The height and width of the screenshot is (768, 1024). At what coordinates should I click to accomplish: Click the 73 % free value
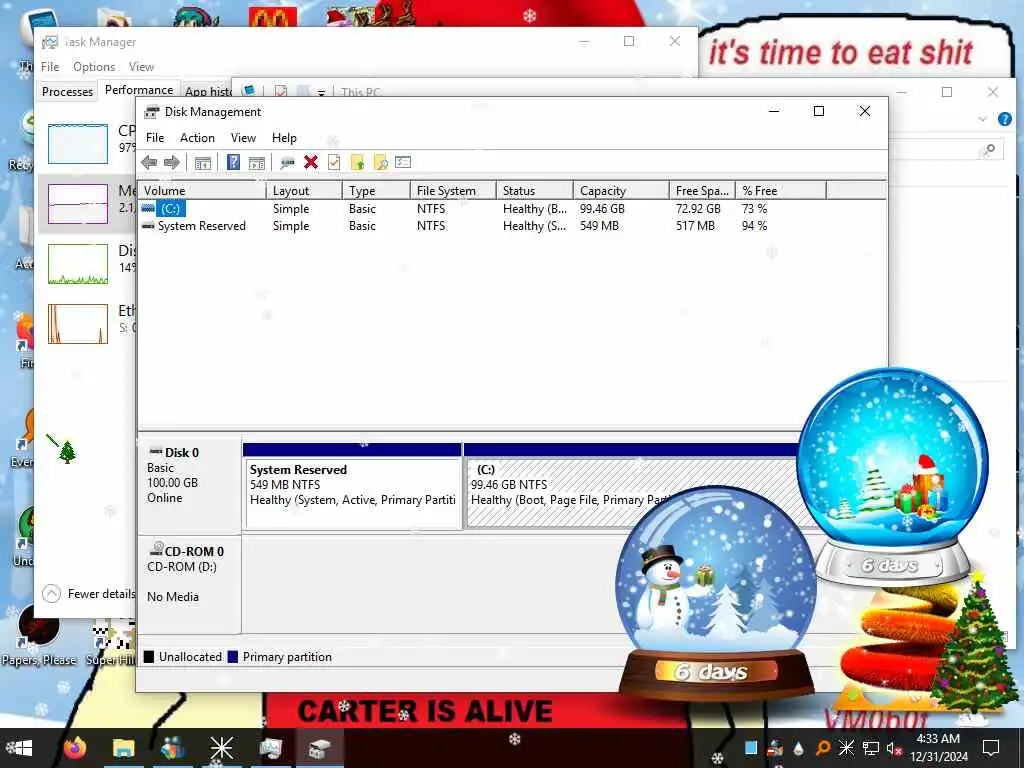[755, 209]
